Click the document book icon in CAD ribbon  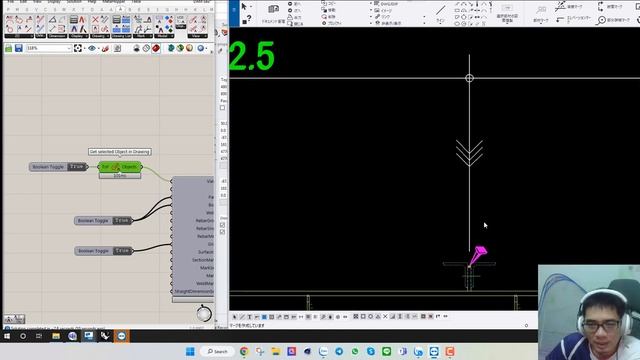pos(273,9)
